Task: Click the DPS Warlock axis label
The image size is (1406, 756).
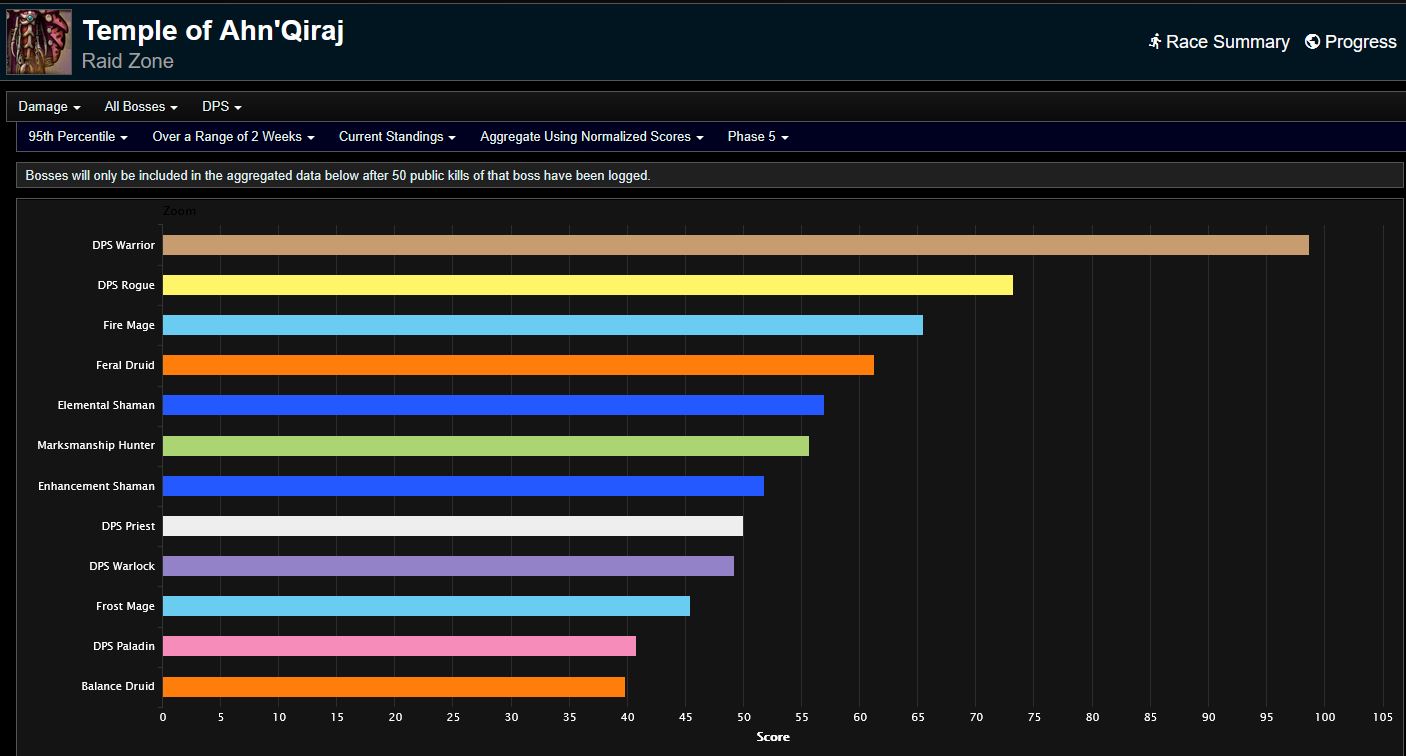Action: click(x=122, y=566)
